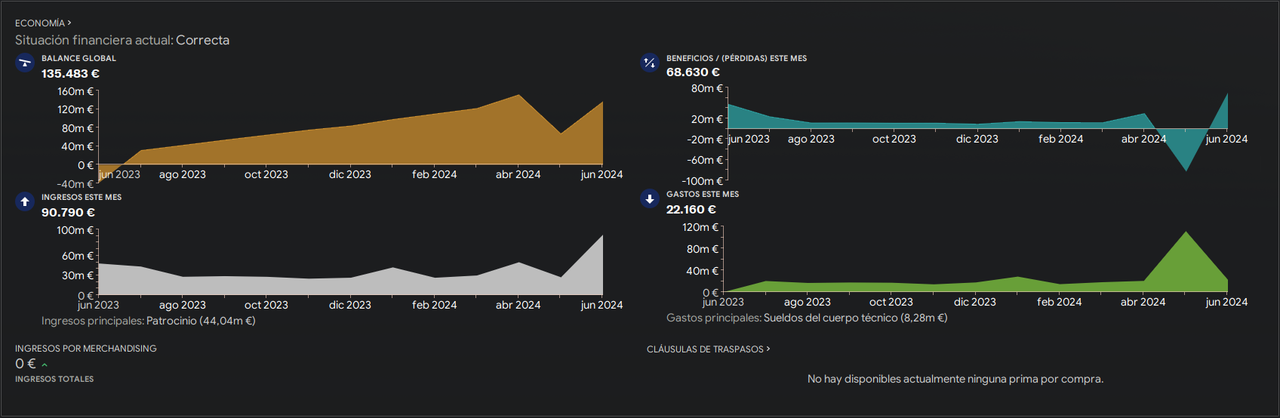Click the Ingresos este mes up-arrow icon
This screenshot has width=1280, height=418.
click(24, 203)
